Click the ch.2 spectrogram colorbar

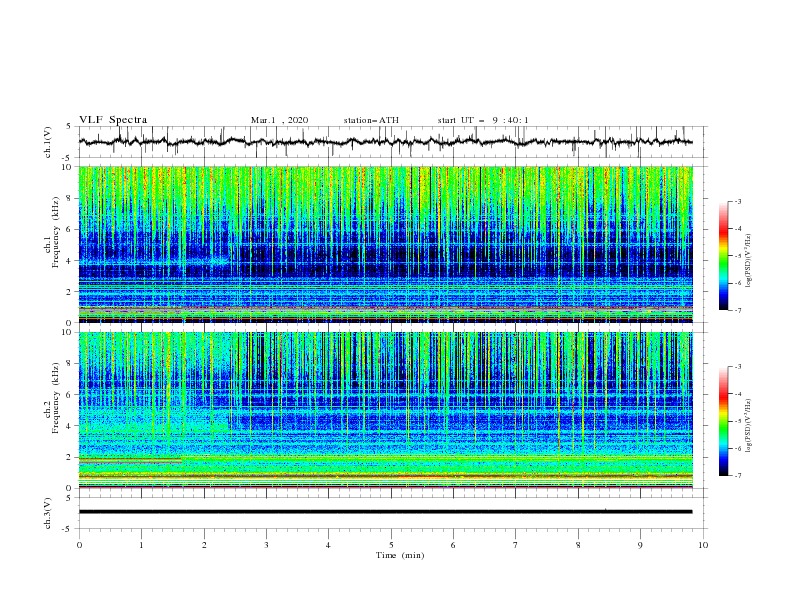pos(723,421)
